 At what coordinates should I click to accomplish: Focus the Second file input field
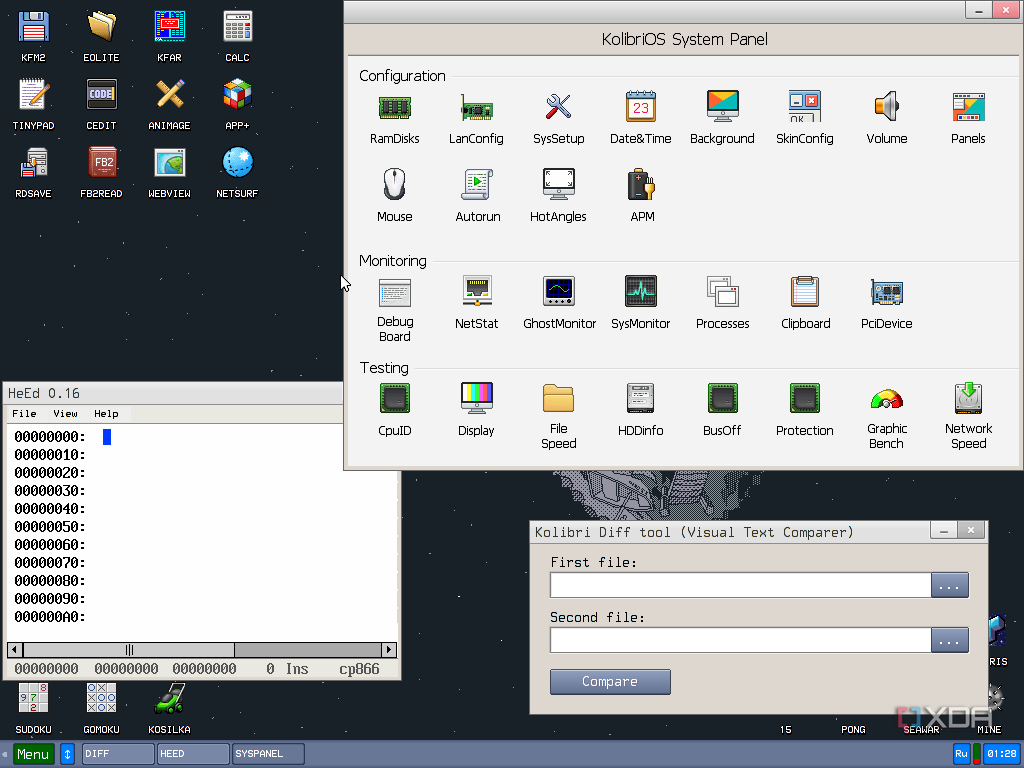[741, 640]
